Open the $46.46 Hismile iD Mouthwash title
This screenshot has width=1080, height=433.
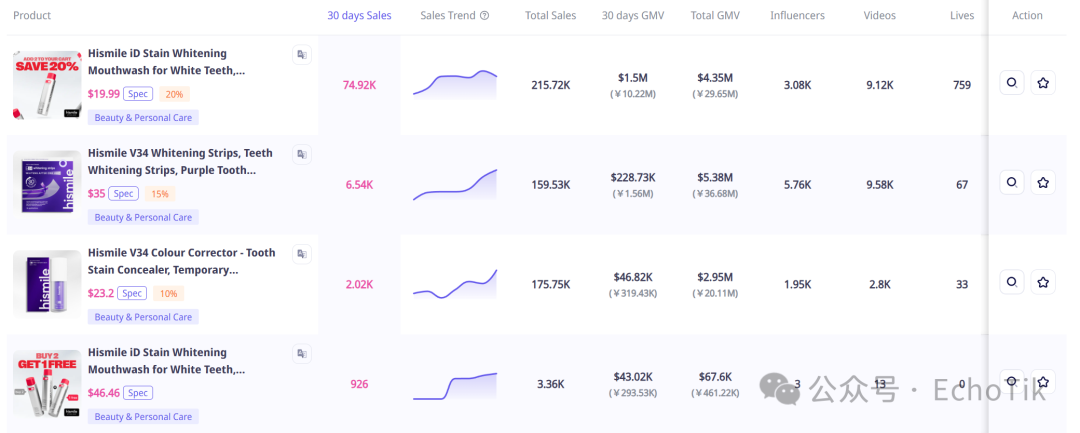point(166,361)
